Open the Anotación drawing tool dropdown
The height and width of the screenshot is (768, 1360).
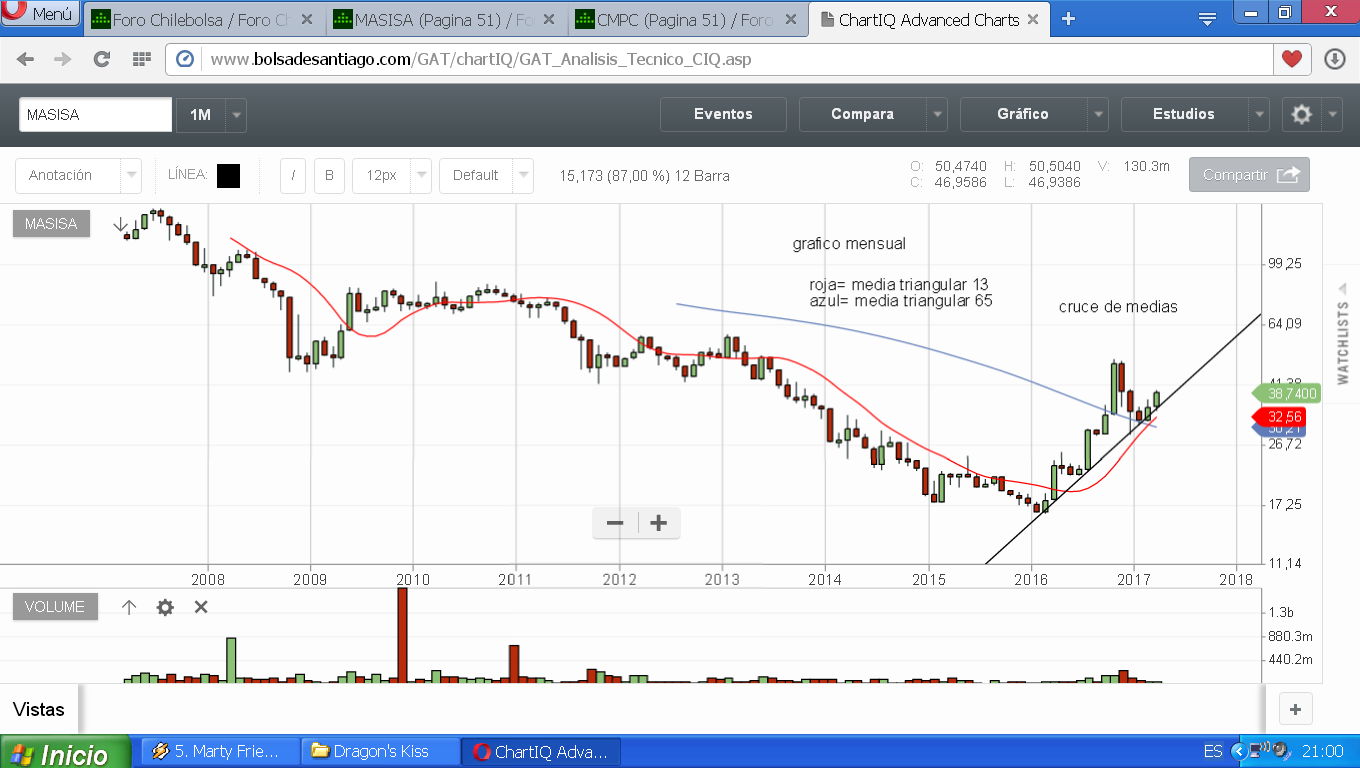coord(78,175)
